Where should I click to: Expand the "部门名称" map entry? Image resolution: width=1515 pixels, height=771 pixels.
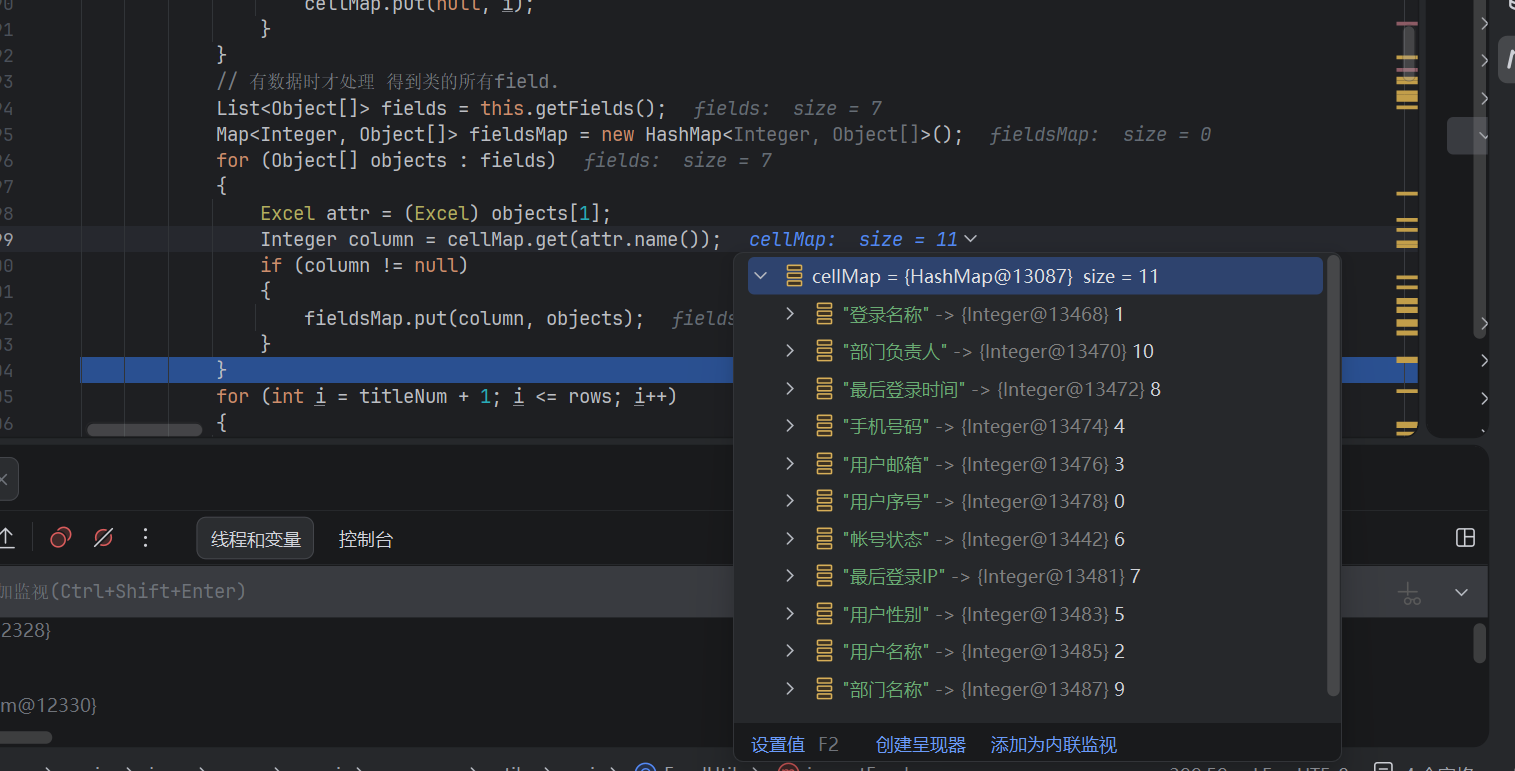790,689
